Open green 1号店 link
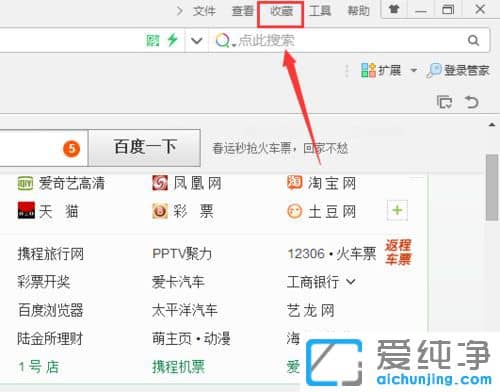This screenshot has height=392, width=500. tap(39, 367)
